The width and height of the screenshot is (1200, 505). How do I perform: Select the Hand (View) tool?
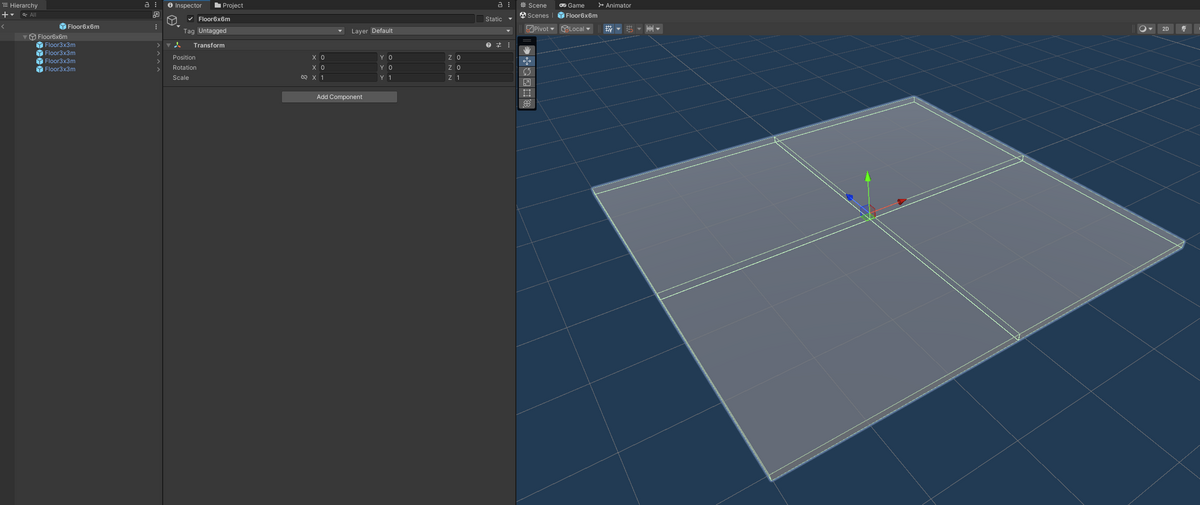(527, 50)
